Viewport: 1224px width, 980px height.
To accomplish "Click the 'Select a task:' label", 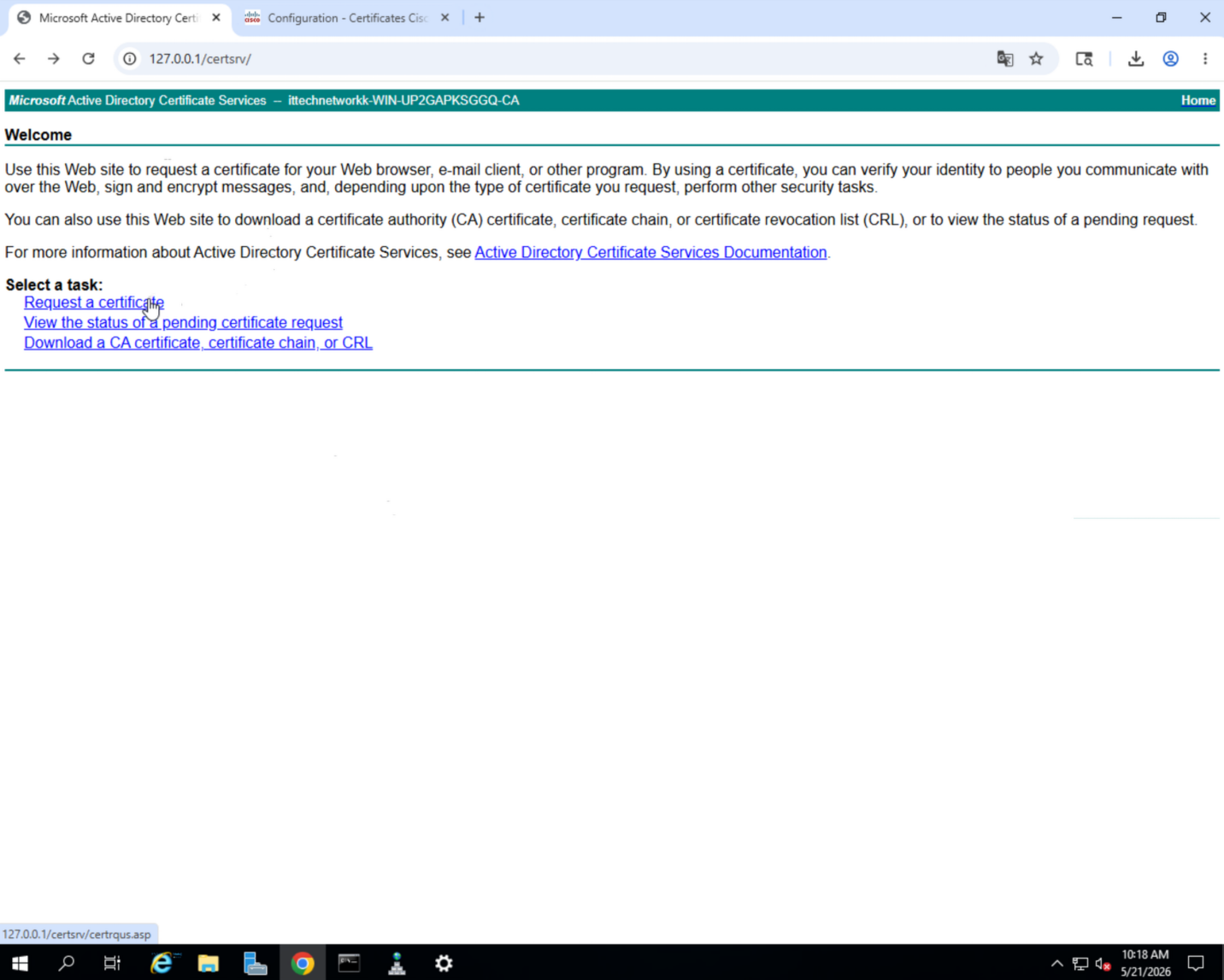I will [54, 285].
